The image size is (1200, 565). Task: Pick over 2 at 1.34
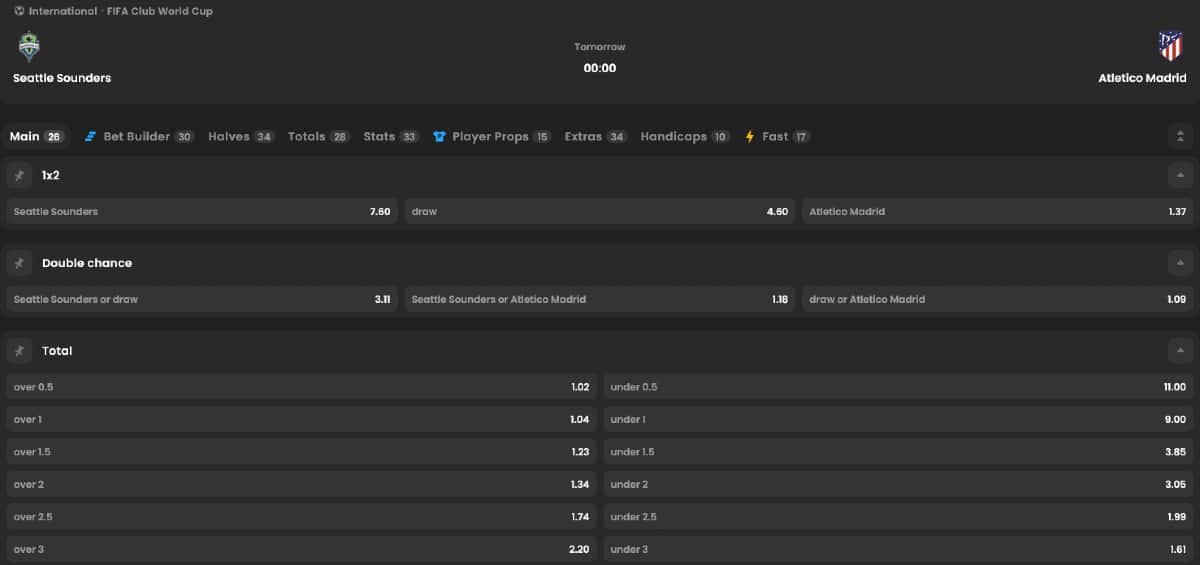301,484
